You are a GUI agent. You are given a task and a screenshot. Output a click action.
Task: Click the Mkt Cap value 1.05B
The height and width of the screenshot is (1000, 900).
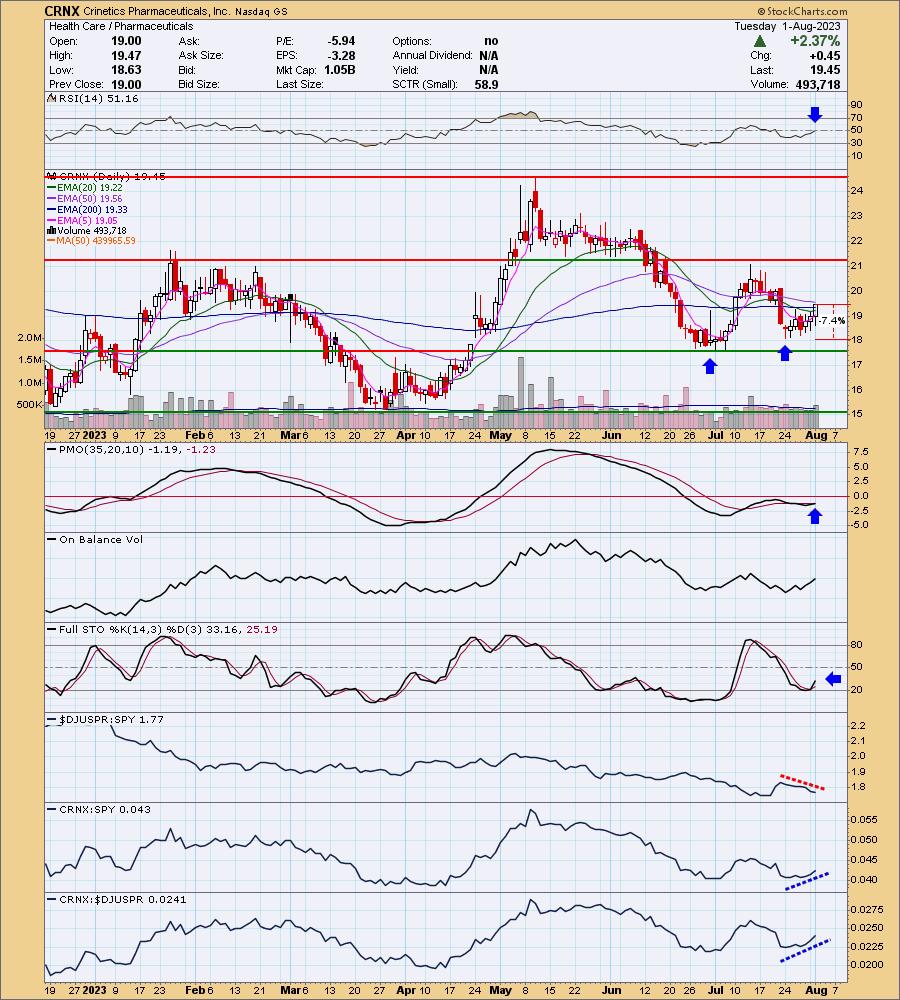click(340, 70)
